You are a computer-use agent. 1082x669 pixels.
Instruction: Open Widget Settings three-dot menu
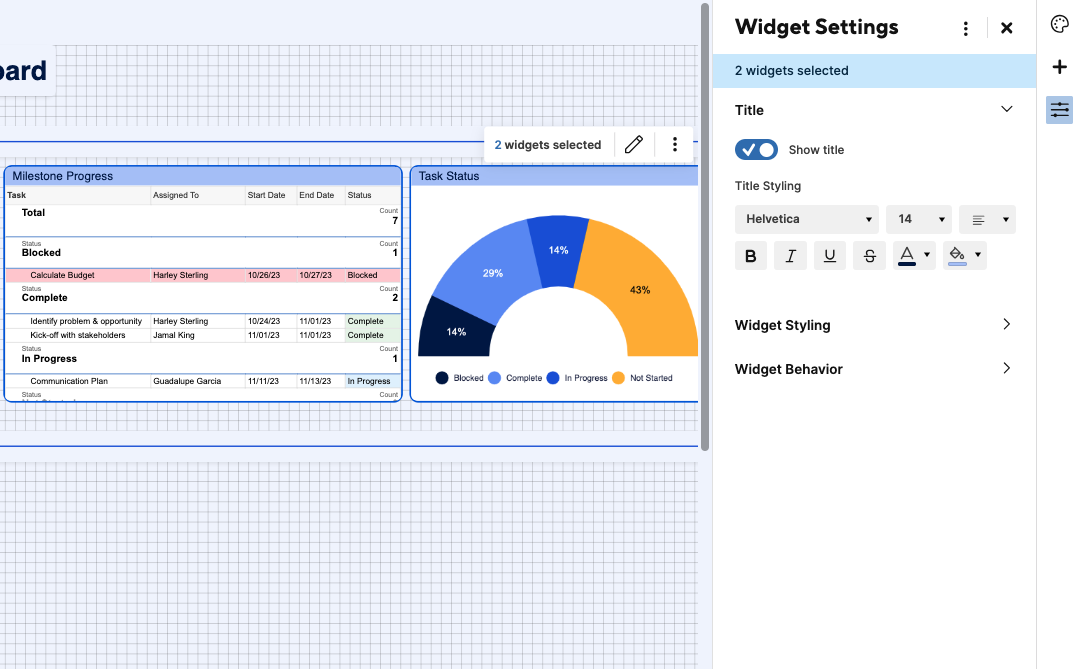tap(965, 28)
